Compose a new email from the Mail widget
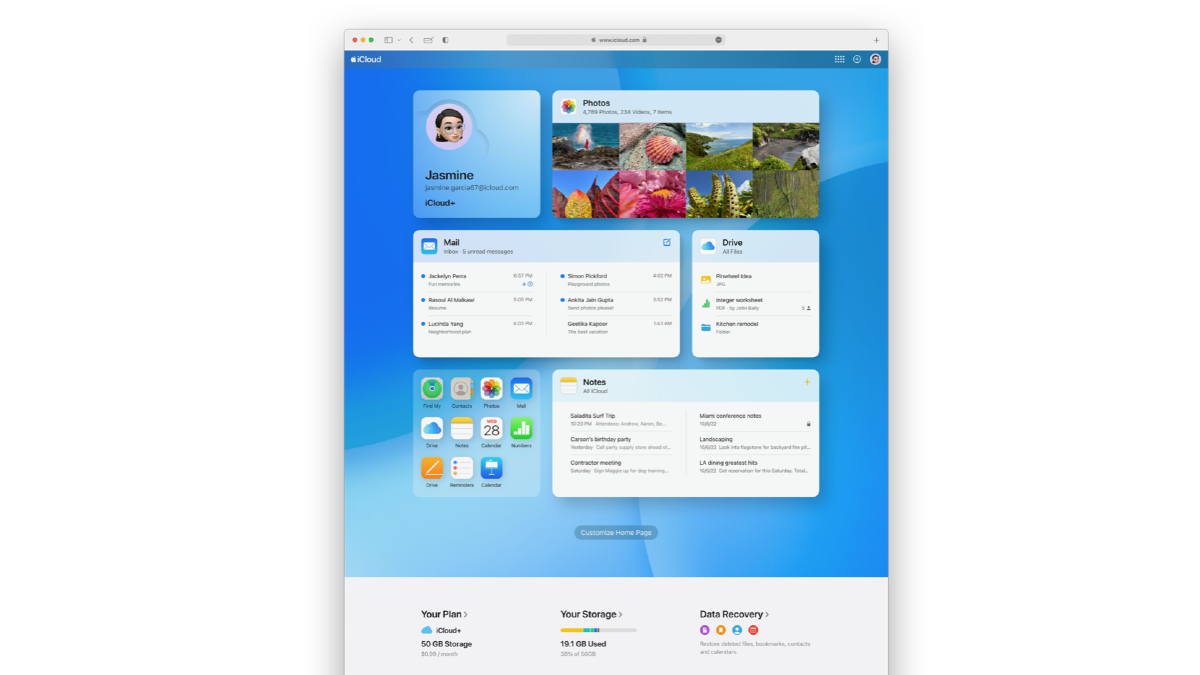 tap(668, 243)
